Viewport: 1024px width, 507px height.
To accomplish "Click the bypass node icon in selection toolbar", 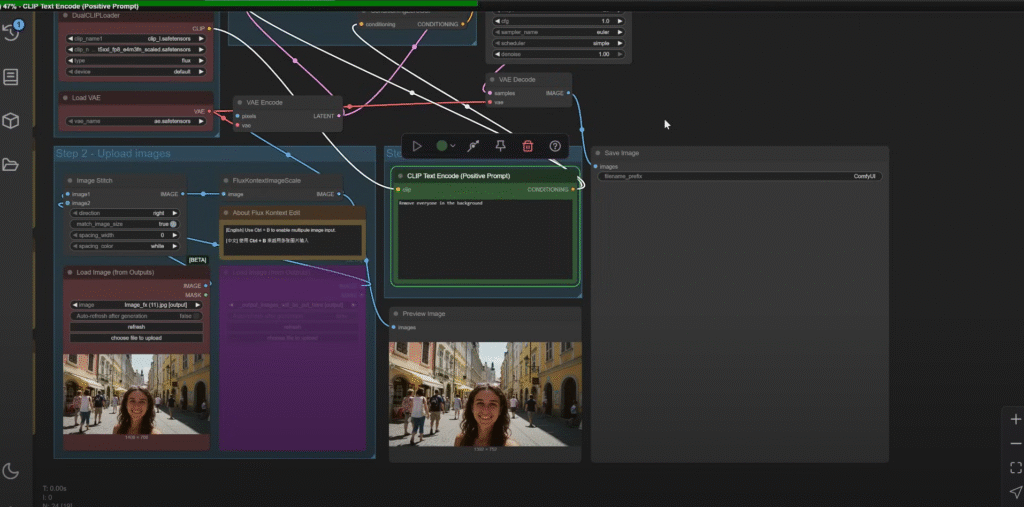I will [473, 146].
